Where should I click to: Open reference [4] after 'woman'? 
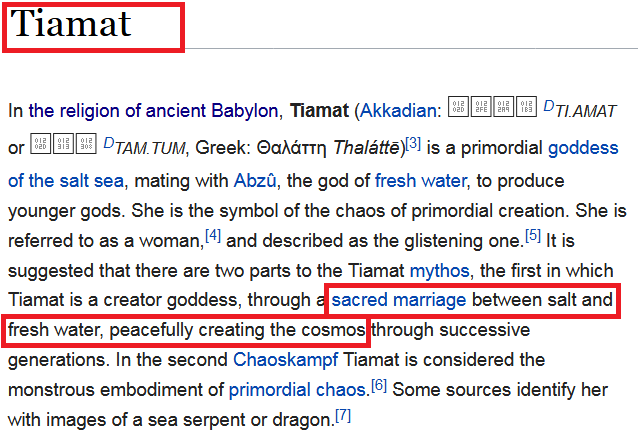coord(214,234)
